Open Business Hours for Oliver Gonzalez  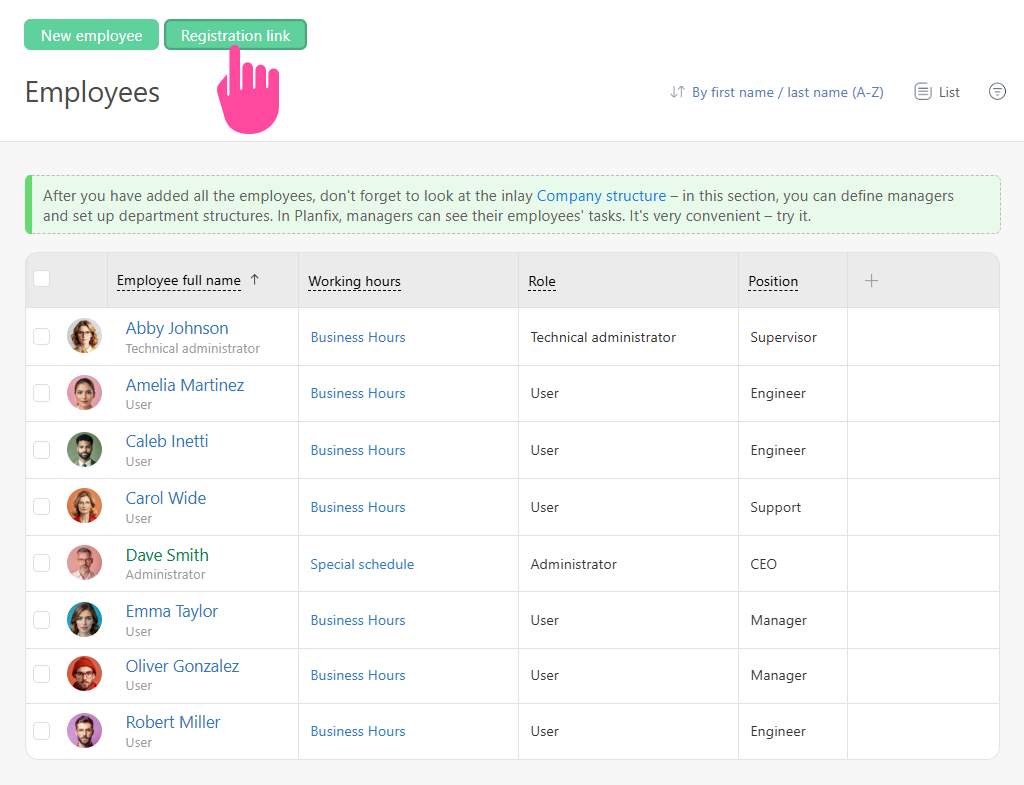(x=358, y=675)
